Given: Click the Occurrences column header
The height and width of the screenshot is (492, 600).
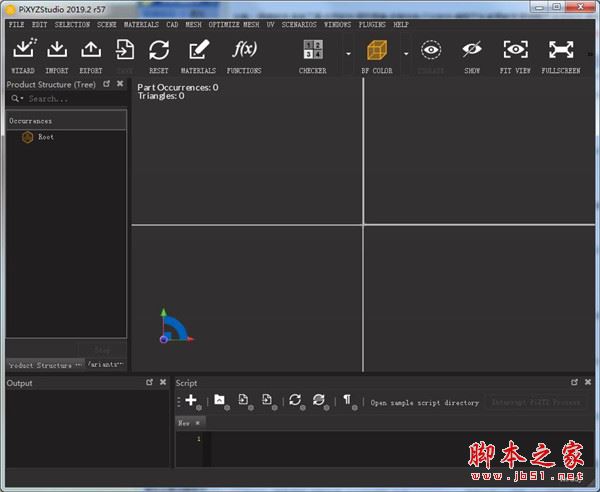Looking at the screenshot, I should (x=66, y=121).
